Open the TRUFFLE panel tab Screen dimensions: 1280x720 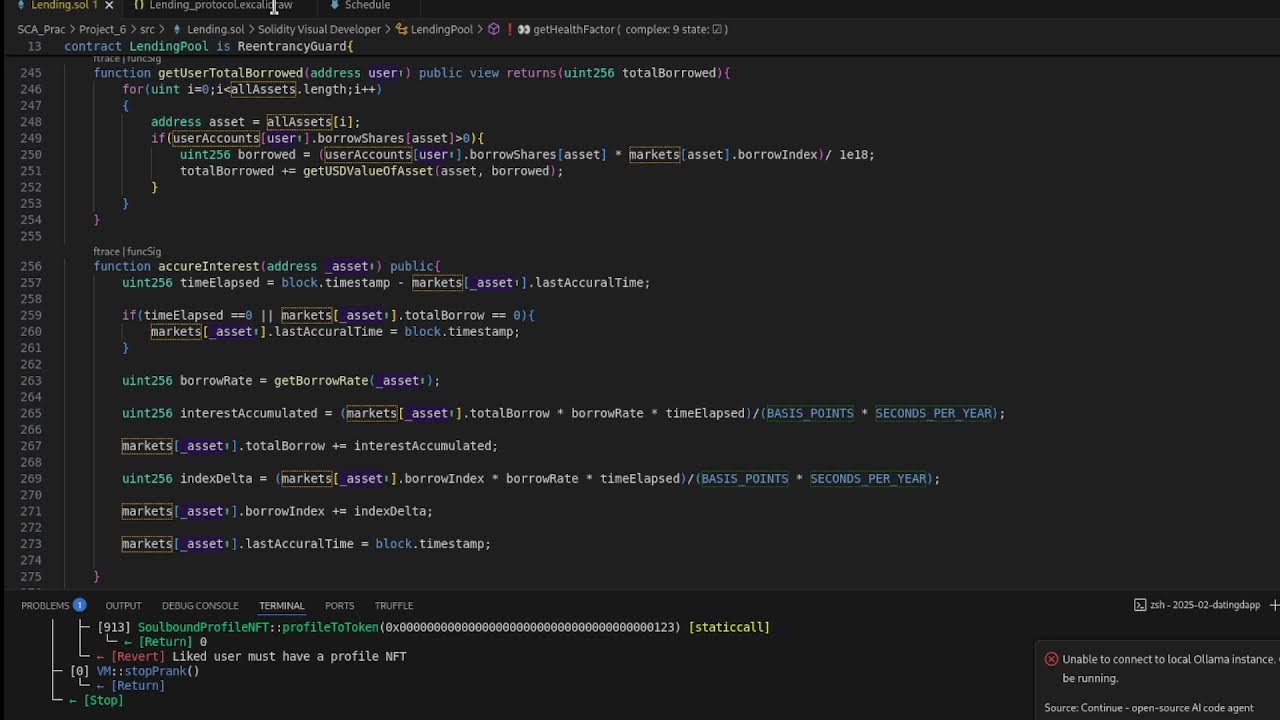pyautogui.click(x=393, y=605)
